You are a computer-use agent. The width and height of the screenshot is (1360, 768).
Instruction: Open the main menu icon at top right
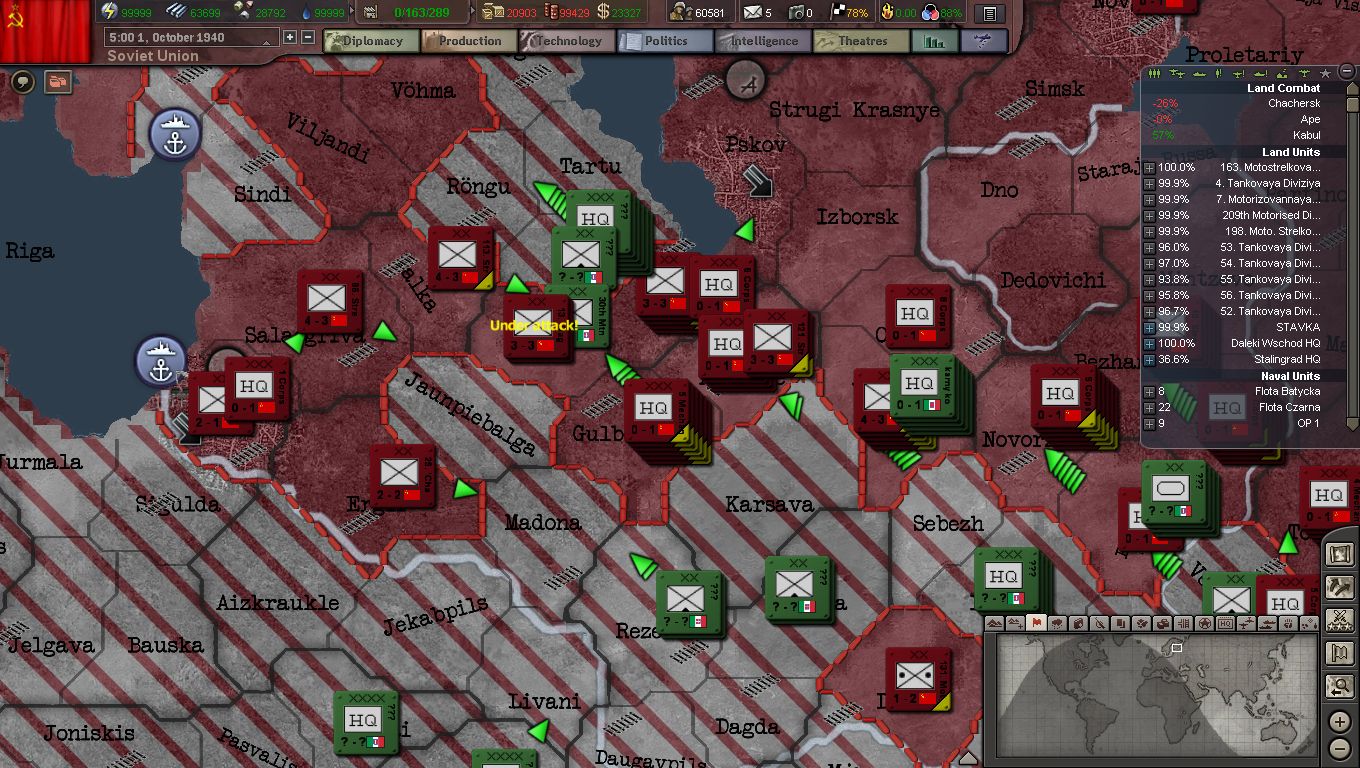989,14
